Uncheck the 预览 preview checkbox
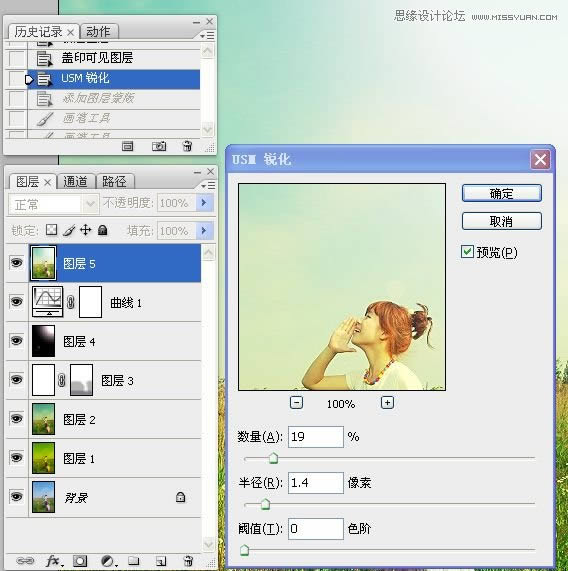Viewport: 568px width, 571px height. (467, 252)
